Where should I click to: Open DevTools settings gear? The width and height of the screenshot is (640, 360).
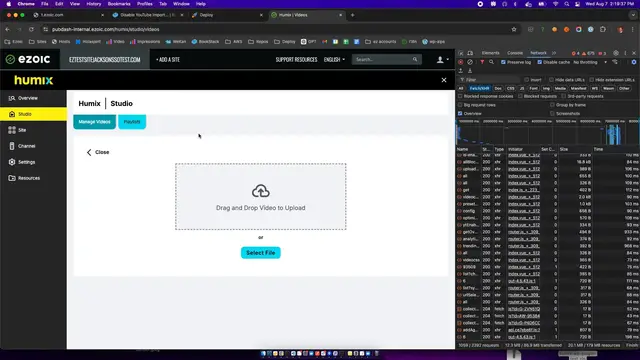click(x=616, y=53)
